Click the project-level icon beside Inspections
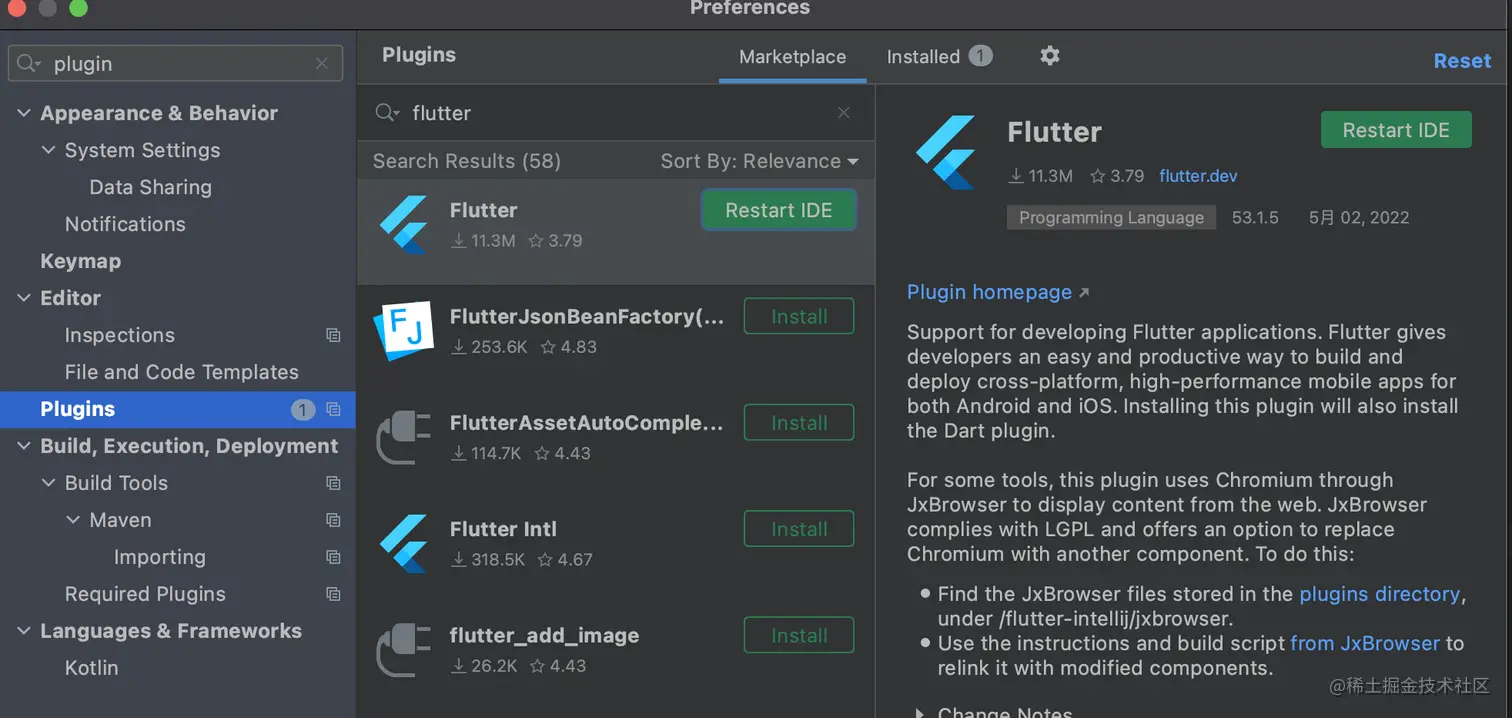Viewport: 1512px width, 718px height. point(333,336)
